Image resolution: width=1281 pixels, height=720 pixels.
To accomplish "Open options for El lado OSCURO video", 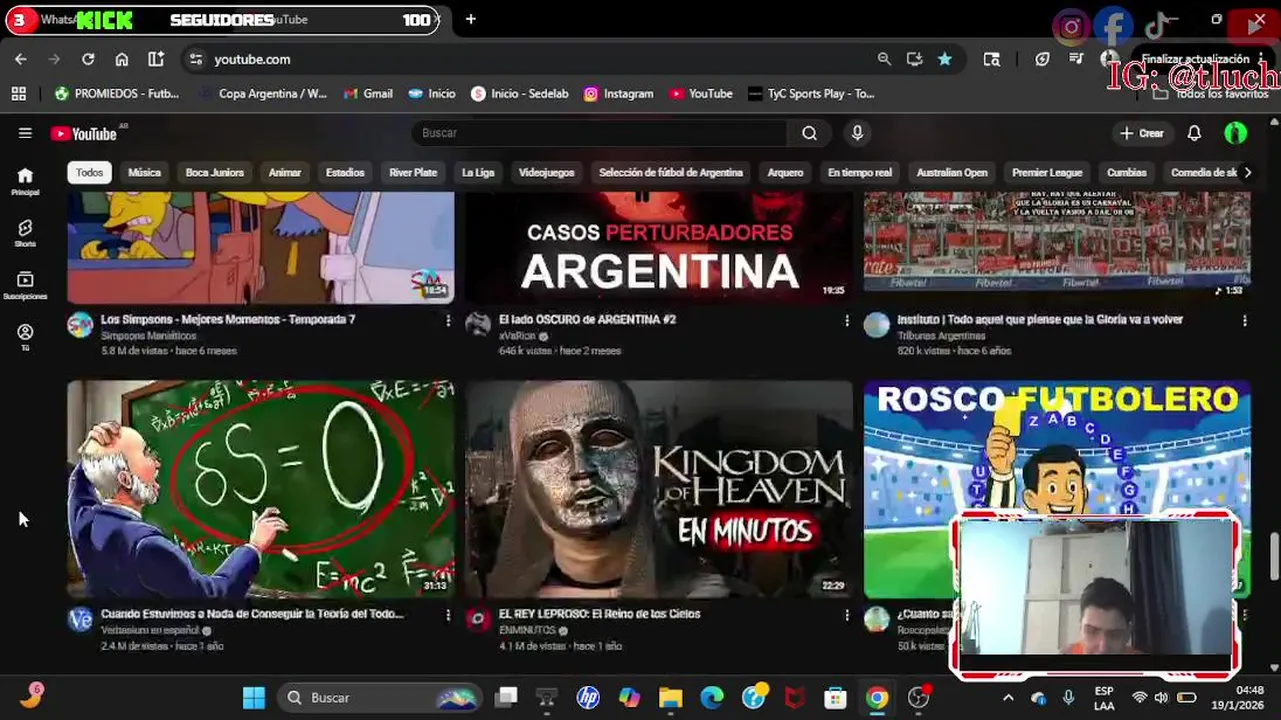I will [846, 321].
